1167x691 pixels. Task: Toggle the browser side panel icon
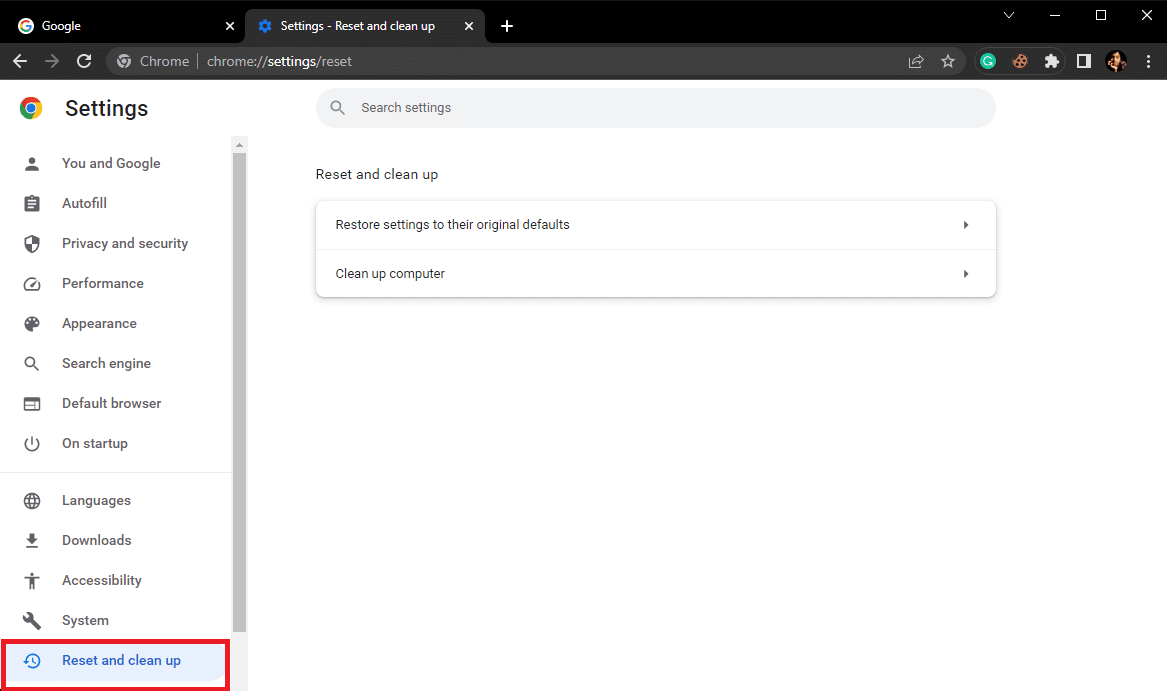coord(1084,61)
